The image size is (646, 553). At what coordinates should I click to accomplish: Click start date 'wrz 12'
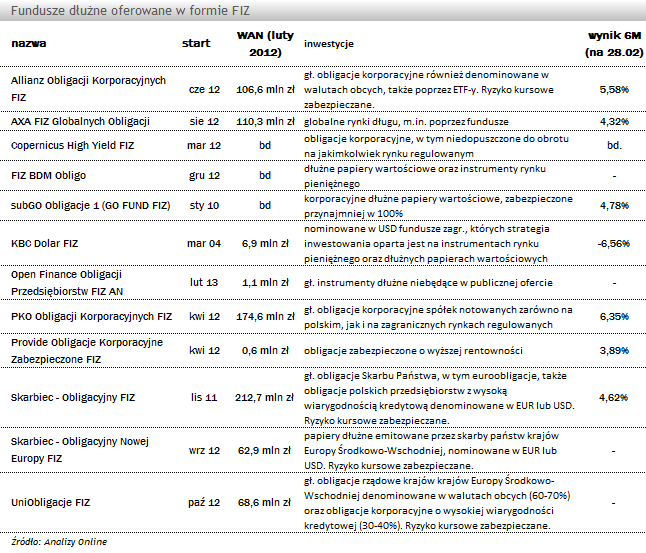point(204,450)
